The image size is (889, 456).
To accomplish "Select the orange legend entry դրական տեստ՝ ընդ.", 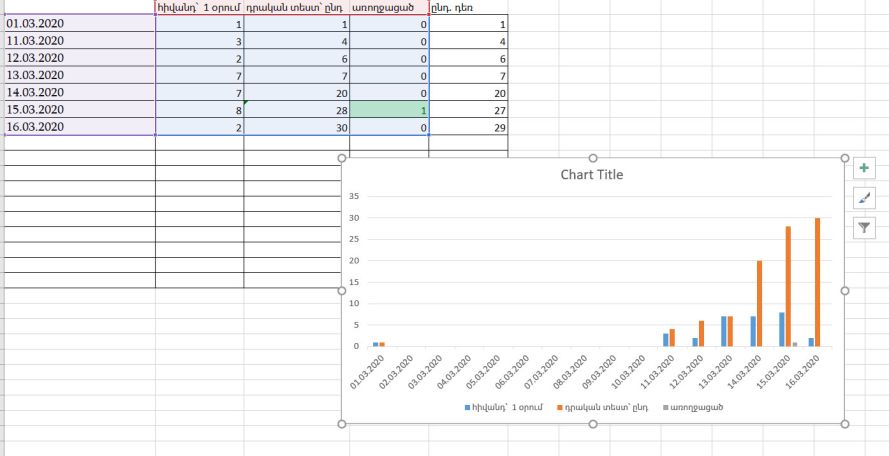I will pyautogui.click(x=604, y=407).
